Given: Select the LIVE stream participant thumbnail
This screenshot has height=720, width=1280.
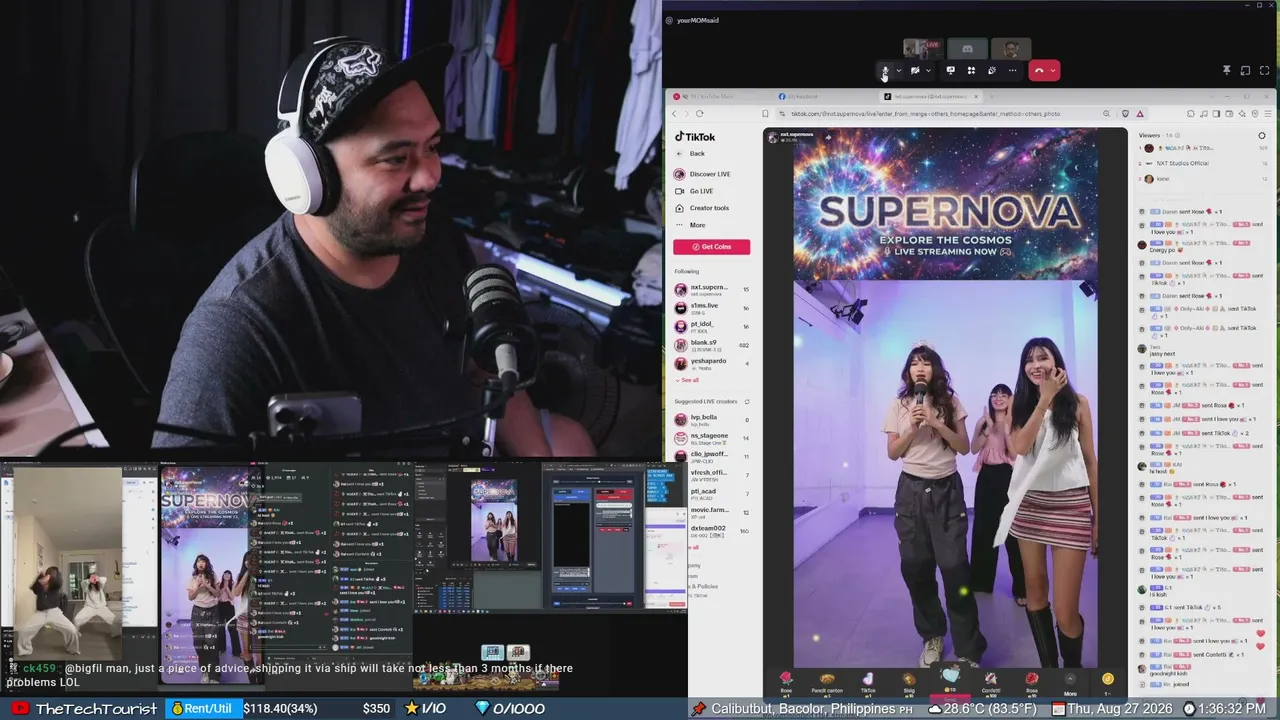Looking at the screenshot, I should pyautogui.click(x=921, y=48).
